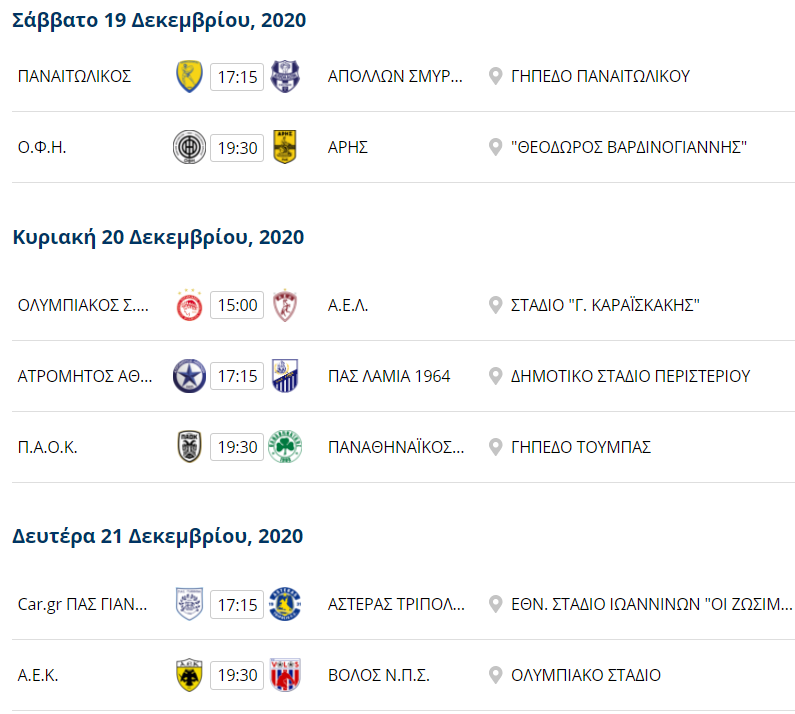This screenshot has height=714, width=795.
Task: Click the Volos NPS team crest
Action: tap(285, 675)
